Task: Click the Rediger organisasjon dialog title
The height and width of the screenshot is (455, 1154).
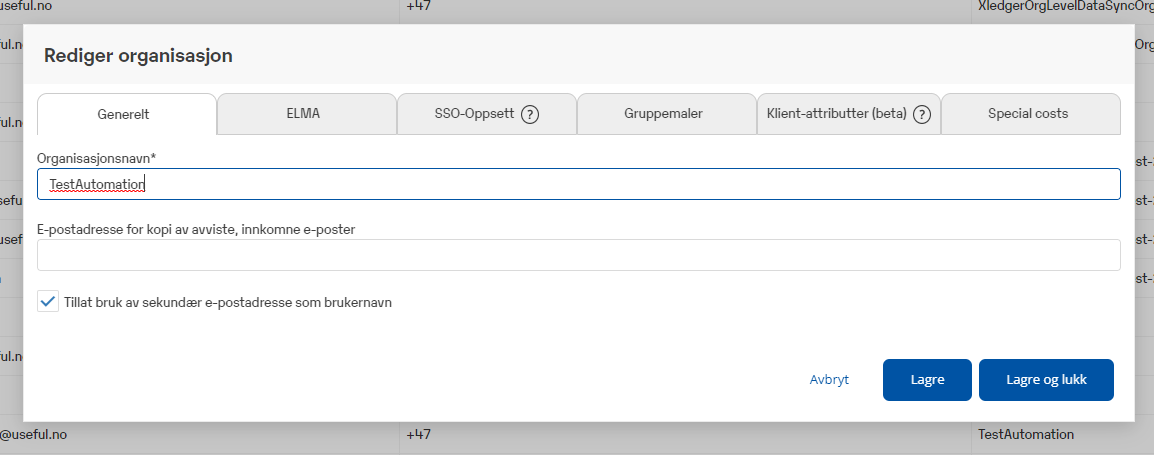Action: click(x=138, y=55)
